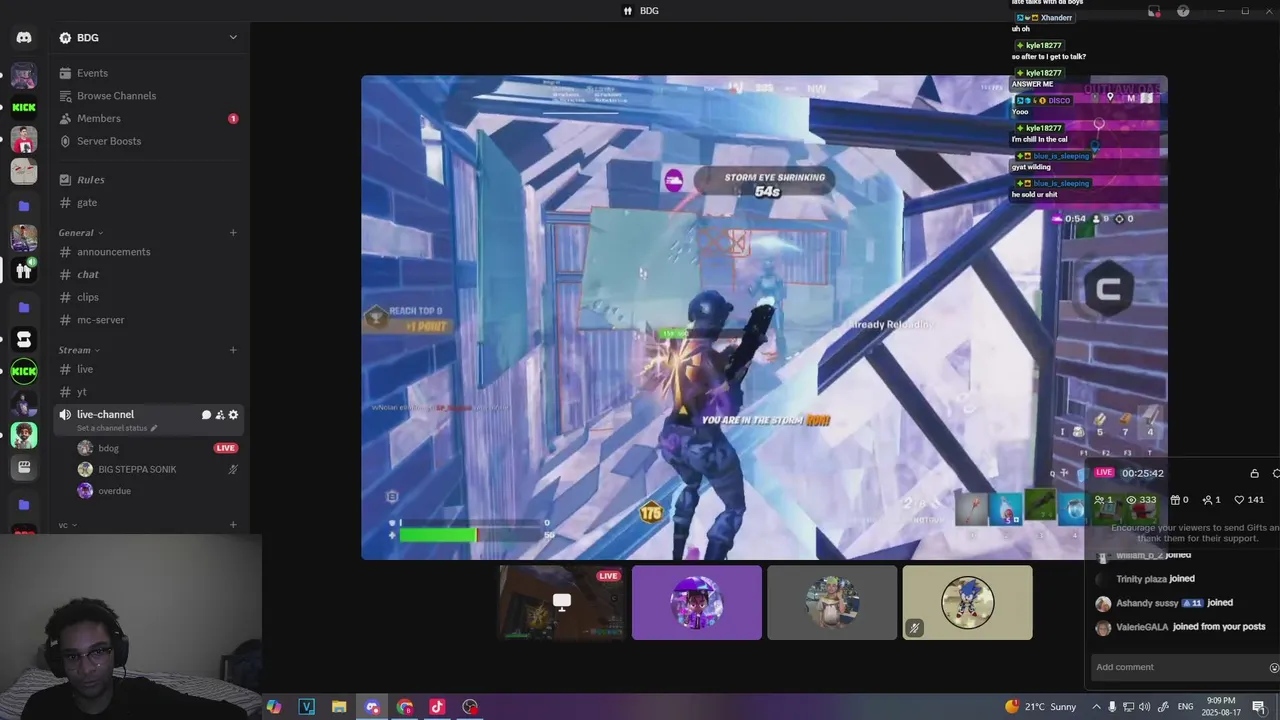Click the heart likes icon showing 141
This screenshot has height=720, width=1280.
click(x=1239, y=500)
